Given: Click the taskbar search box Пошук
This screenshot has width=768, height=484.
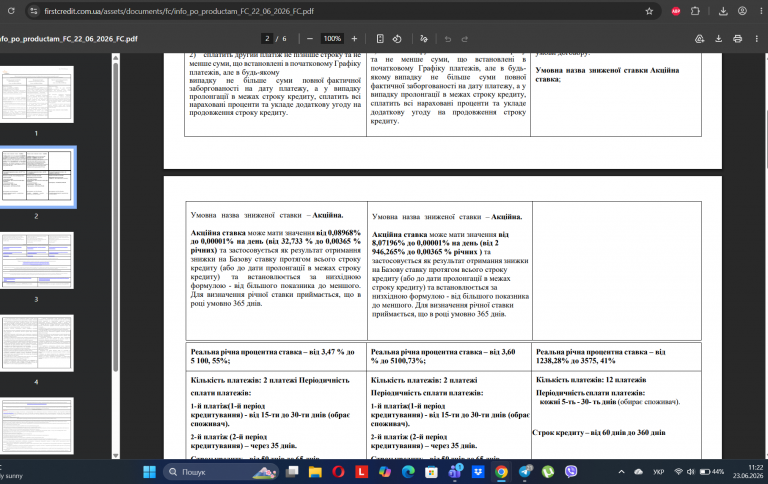Looking at the screenshot, I should pyautogui.click(x=221, y=472).
